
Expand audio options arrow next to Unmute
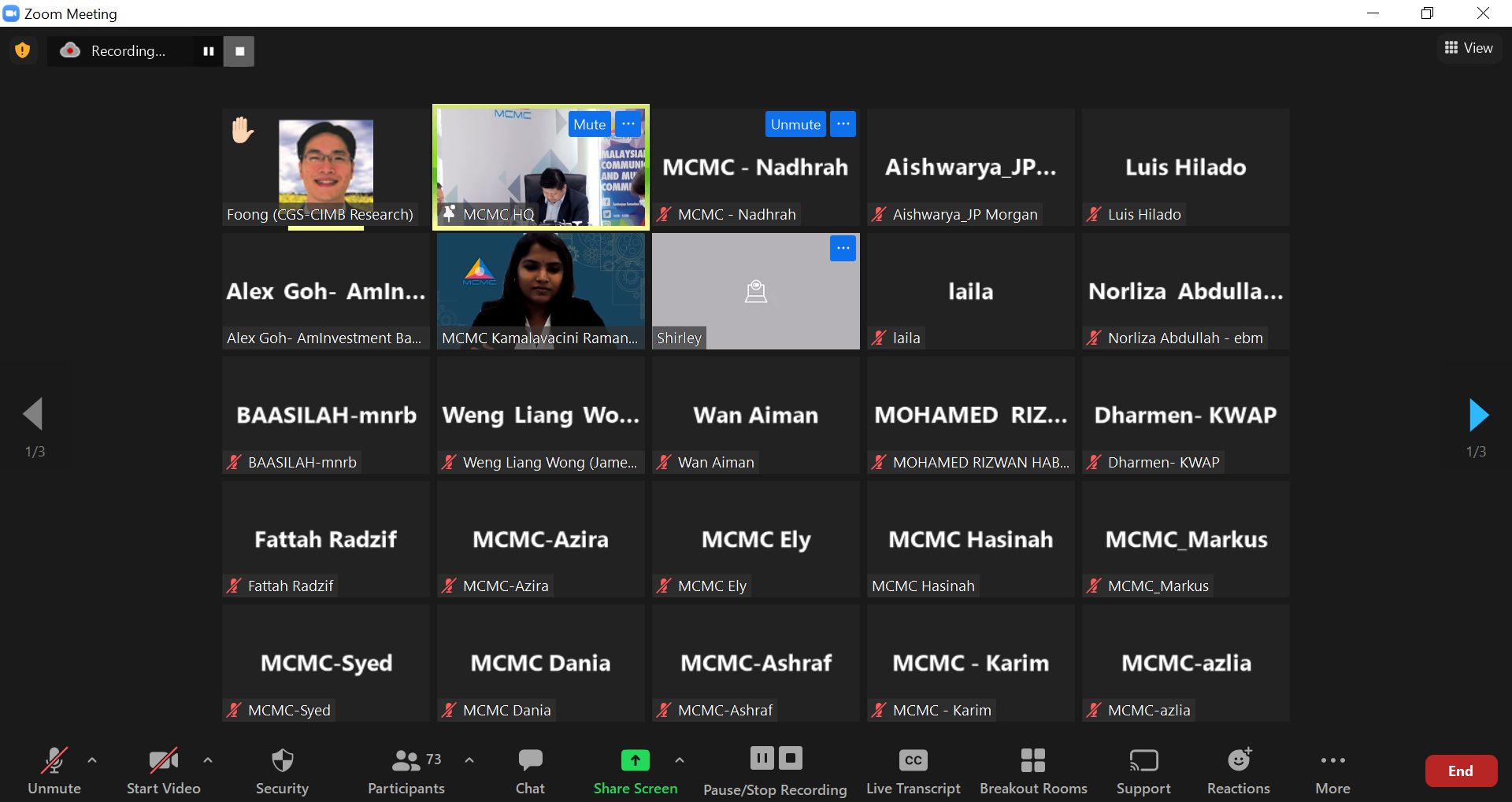[92, 760]
